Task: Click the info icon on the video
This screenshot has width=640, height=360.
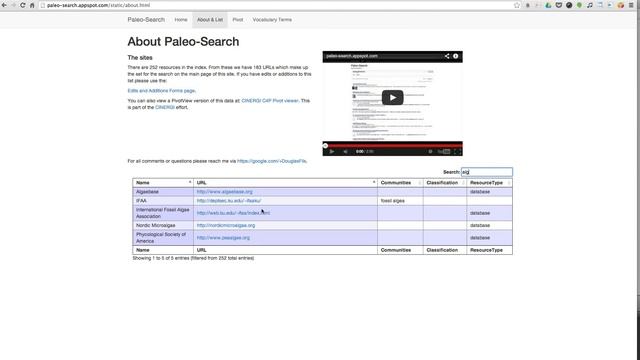Action: click(456, 56)
